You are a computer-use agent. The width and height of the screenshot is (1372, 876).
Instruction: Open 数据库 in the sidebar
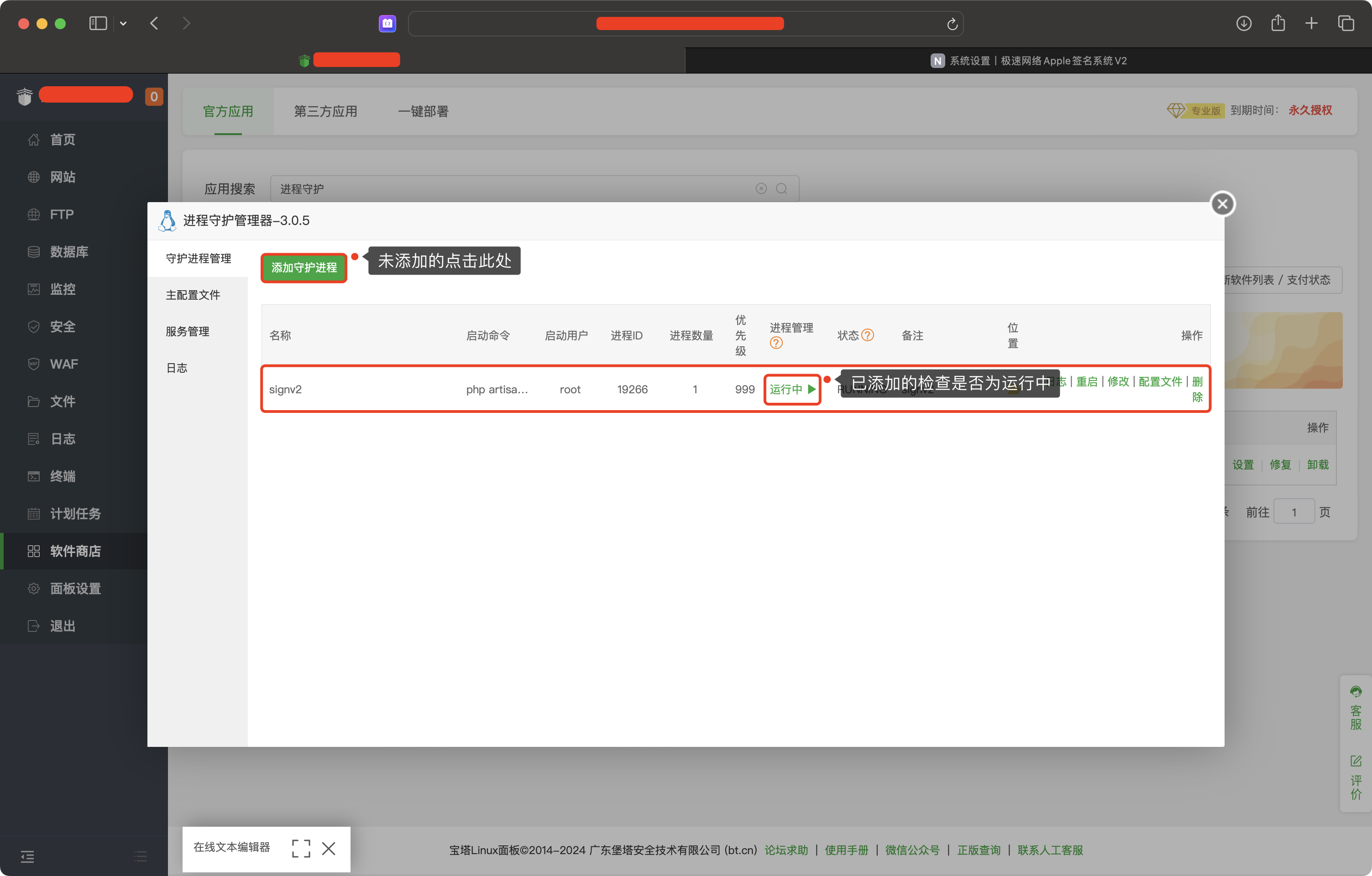(69, 252)
